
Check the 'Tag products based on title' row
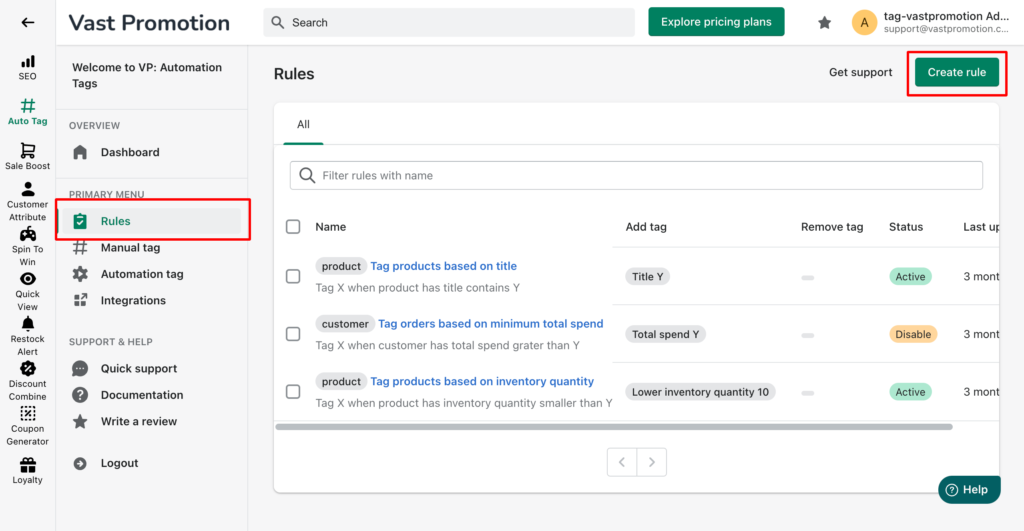293,276
